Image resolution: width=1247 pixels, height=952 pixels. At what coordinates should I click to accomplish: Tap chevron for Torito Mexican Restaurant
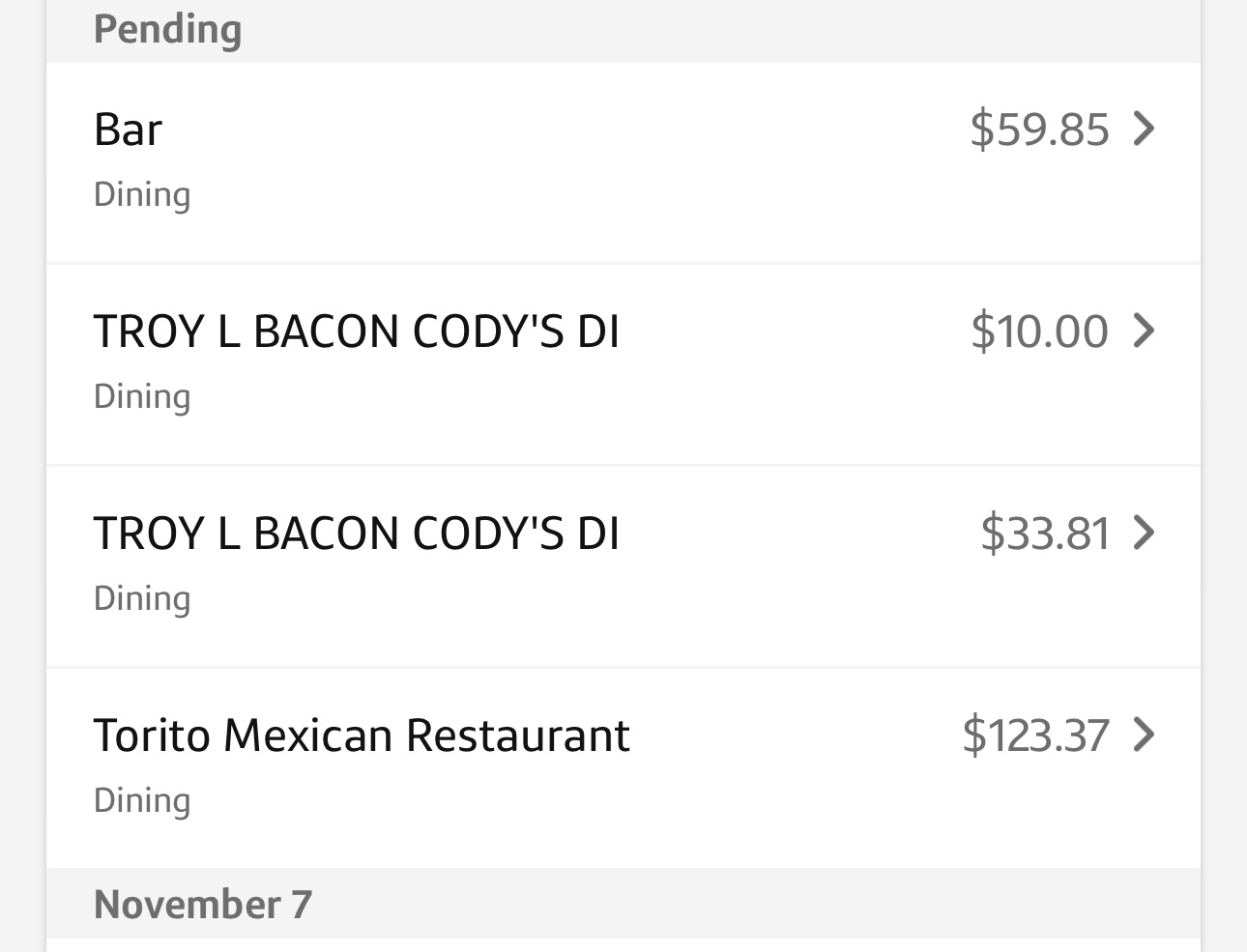(x=1144, y=735)
